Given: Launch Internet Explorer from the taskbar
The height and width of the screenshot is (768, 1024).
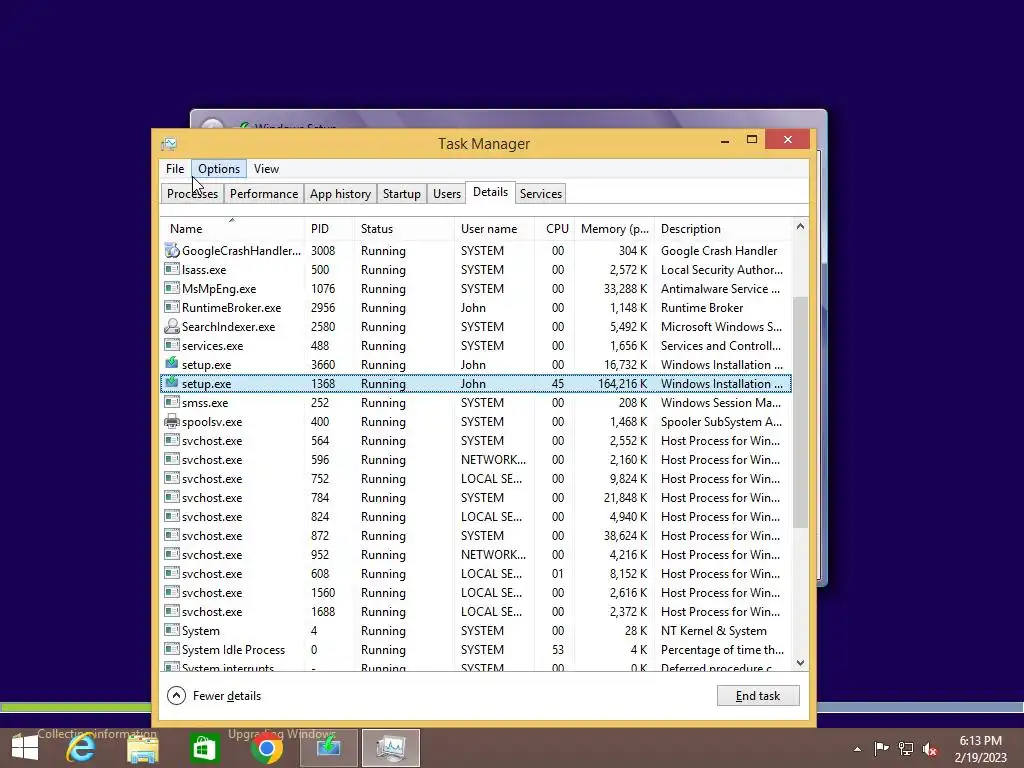Looking at the screenshot, I should click(81, 748).
